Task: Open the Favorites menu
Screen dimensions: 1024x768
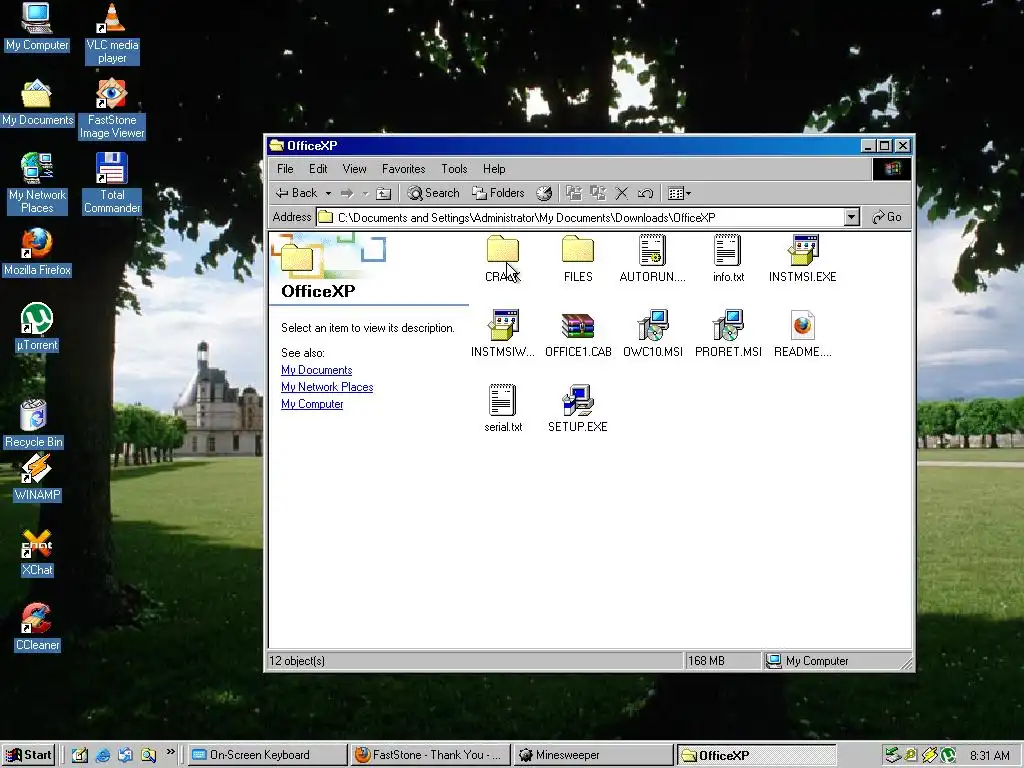Action: coord(404,169)
